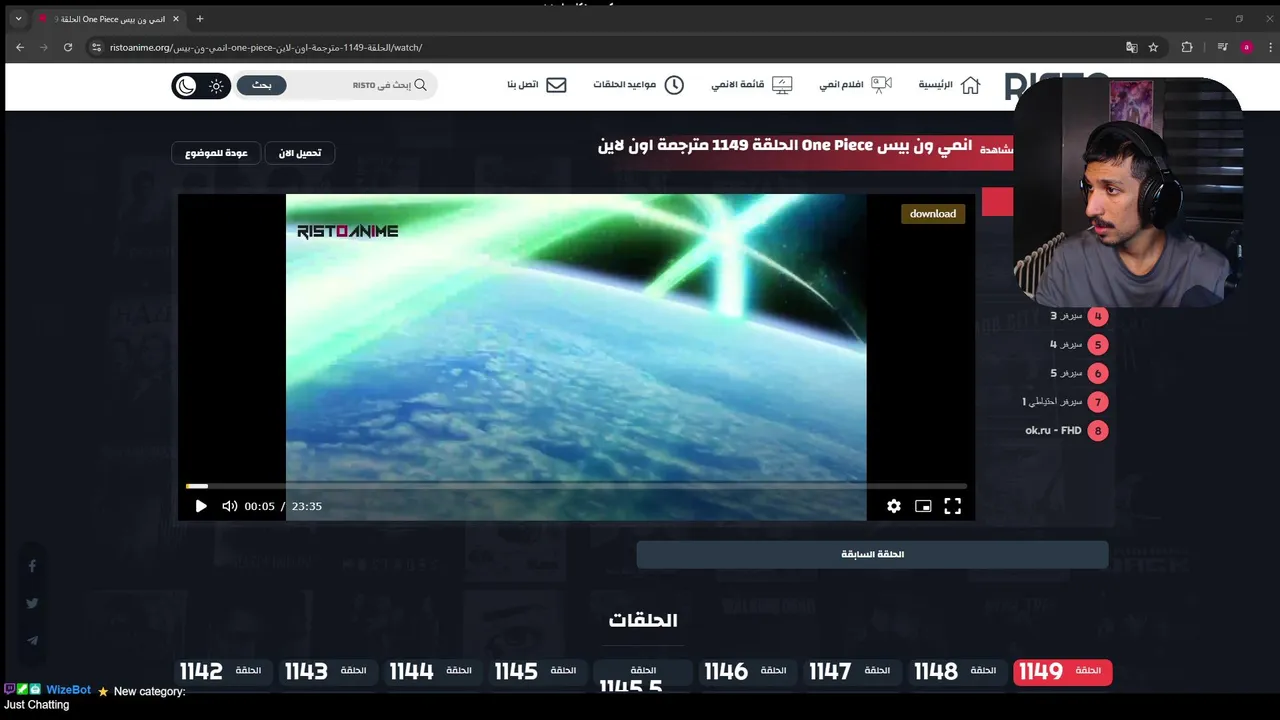
Task: Click the video time 00:05 / 23:35 display
Action: tap(283, 506)
